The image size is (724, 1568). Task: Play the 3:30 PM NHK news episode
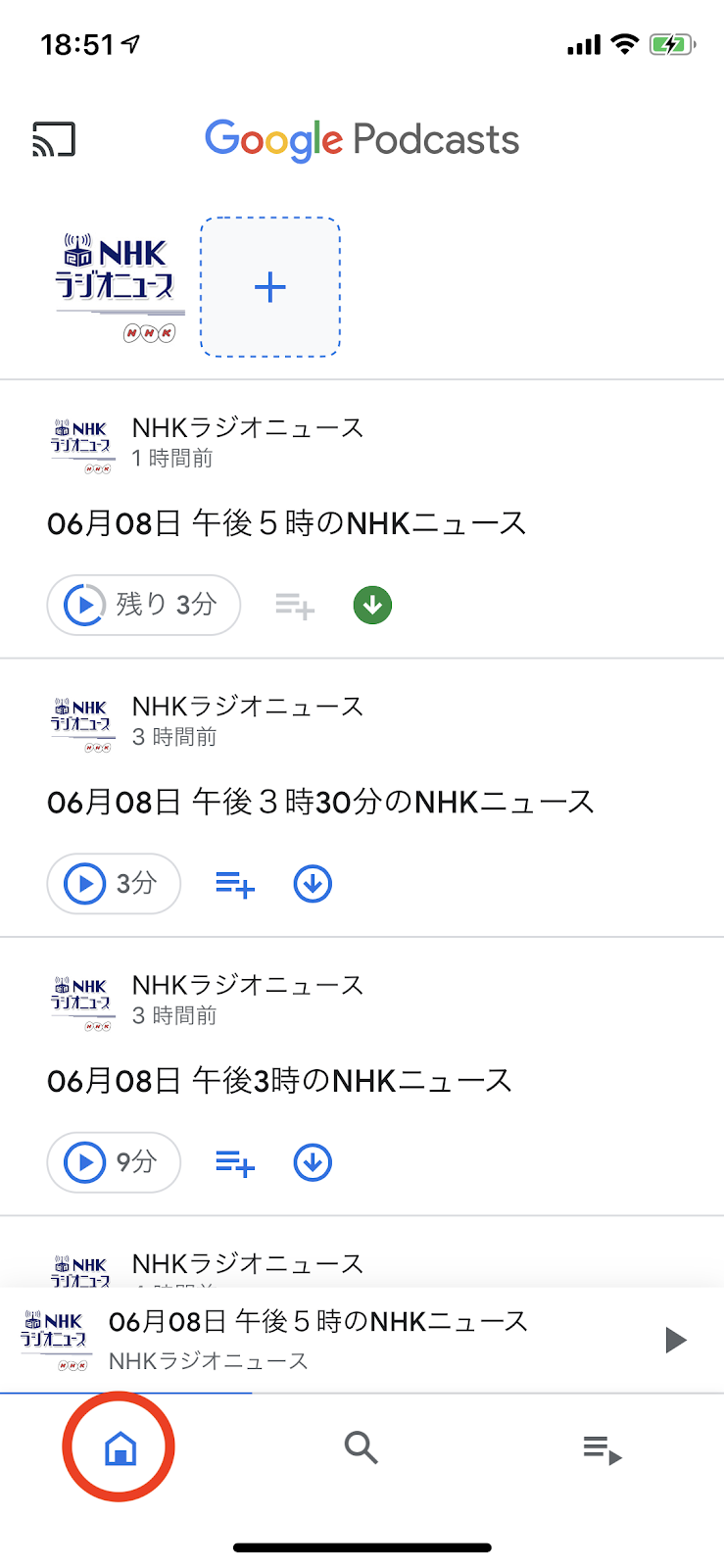pos(114,884)
